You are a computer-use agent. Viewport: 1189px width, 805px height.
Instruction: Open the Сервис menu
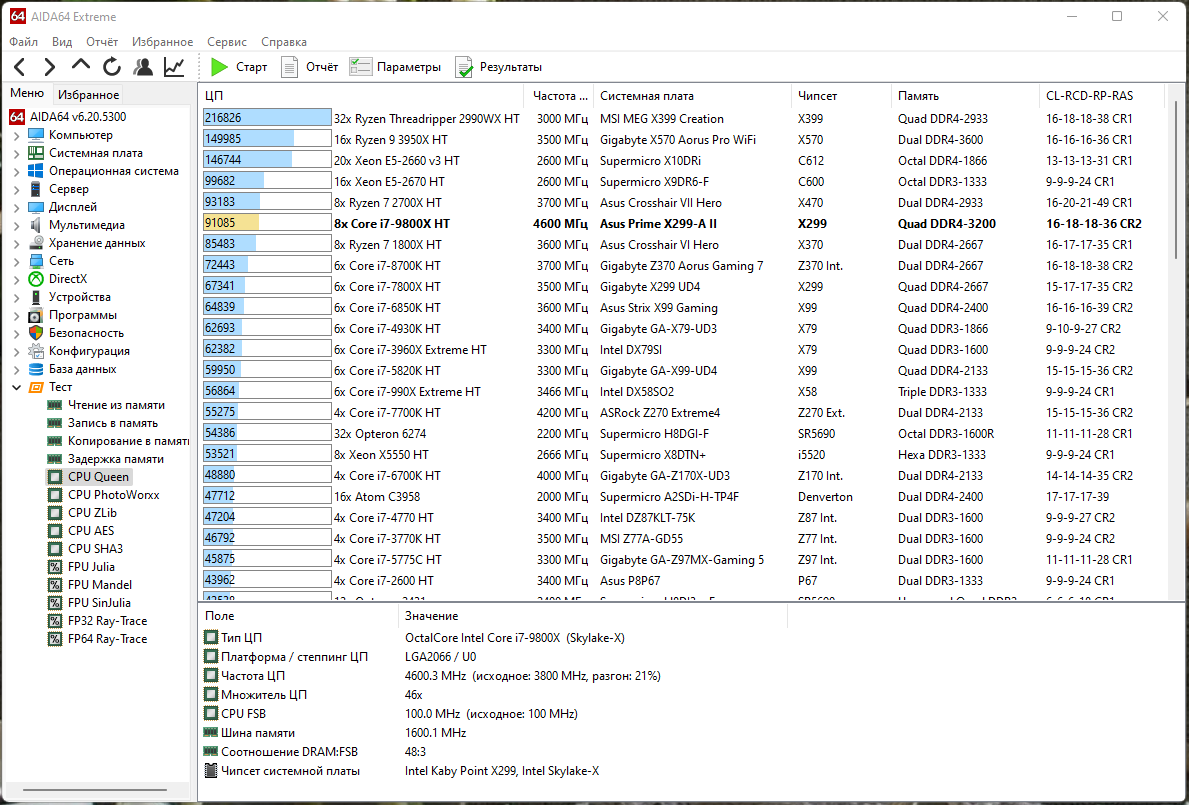227,42
